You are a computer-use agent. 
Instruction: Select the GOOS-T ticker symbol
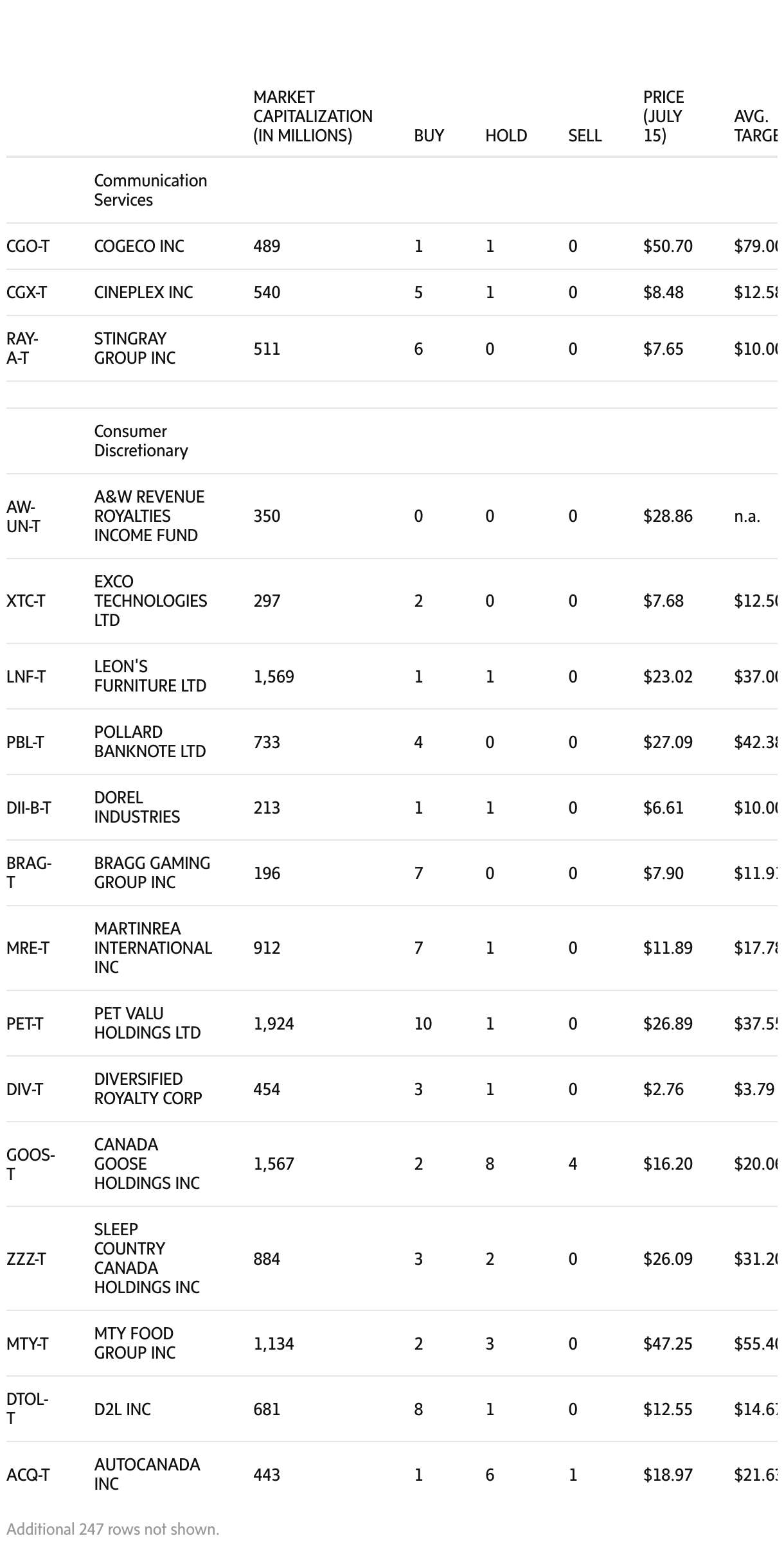coord(30,1164)
